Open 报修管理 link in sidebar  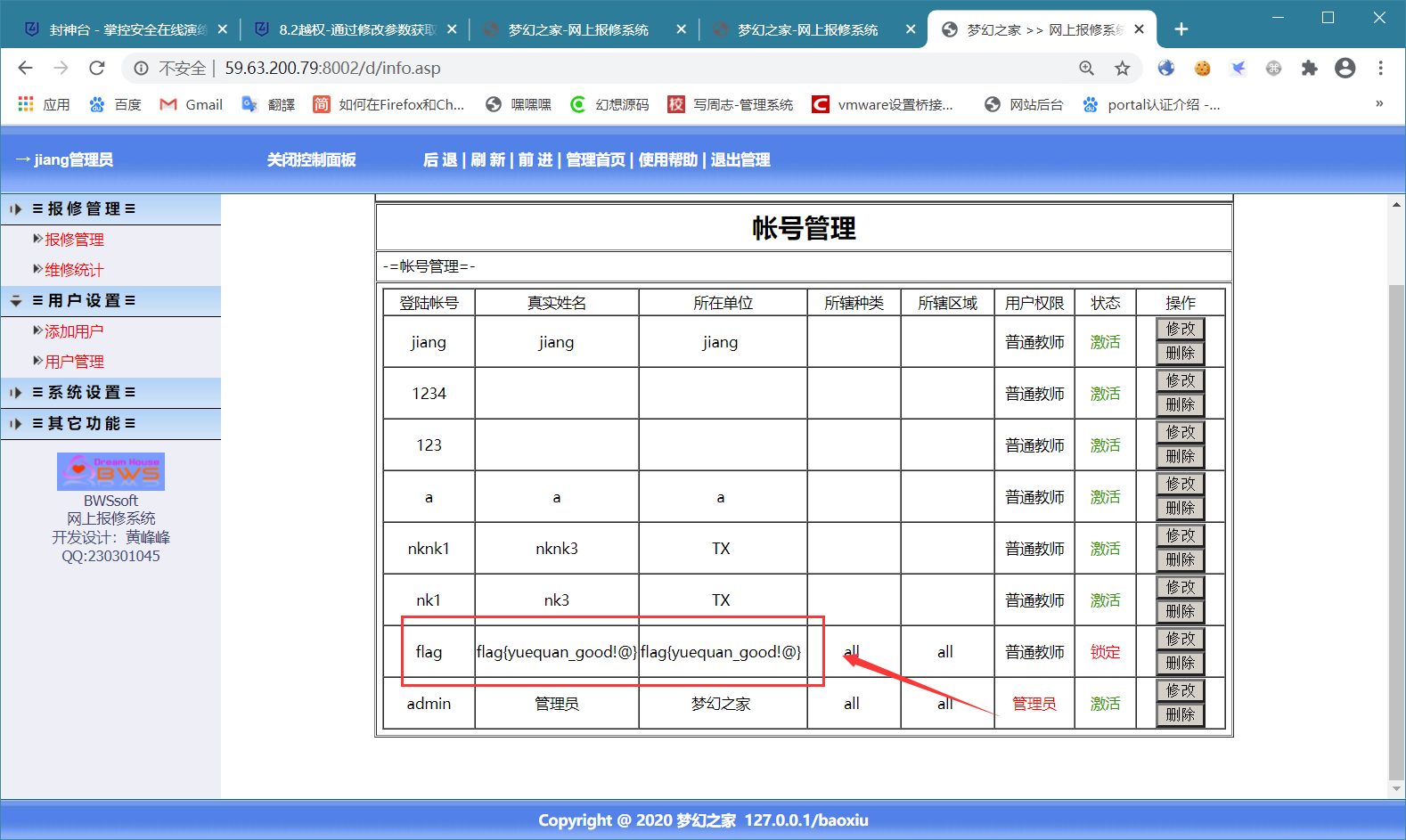(75, 240)
